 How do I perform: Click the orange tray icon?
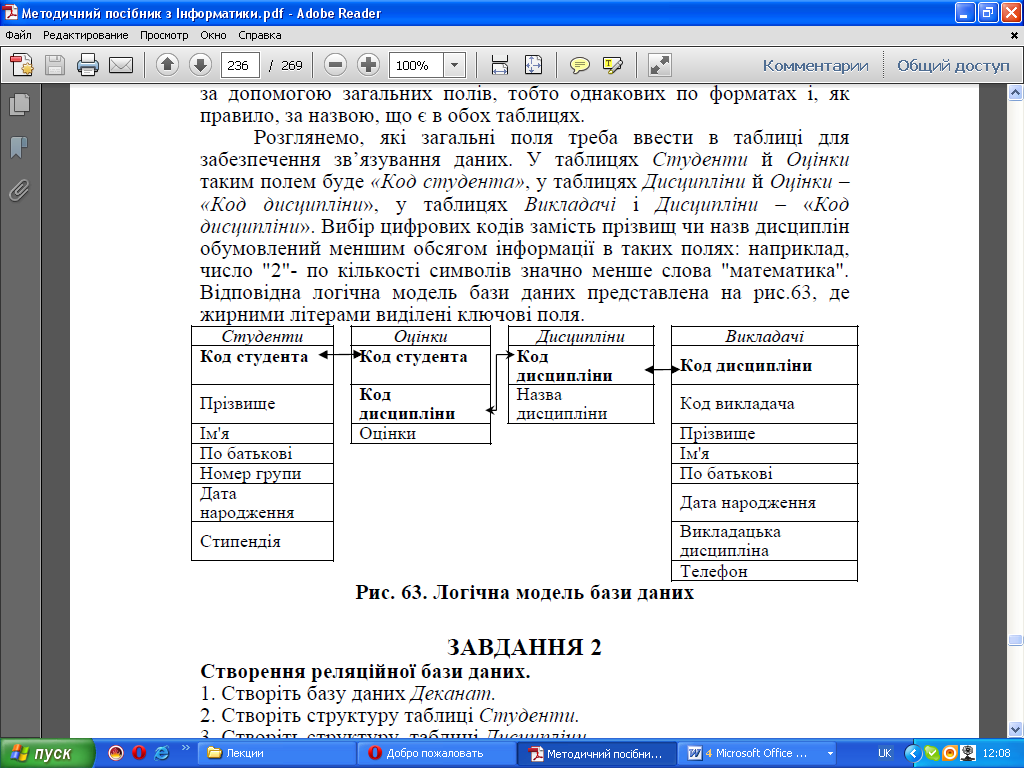point(950,753)
